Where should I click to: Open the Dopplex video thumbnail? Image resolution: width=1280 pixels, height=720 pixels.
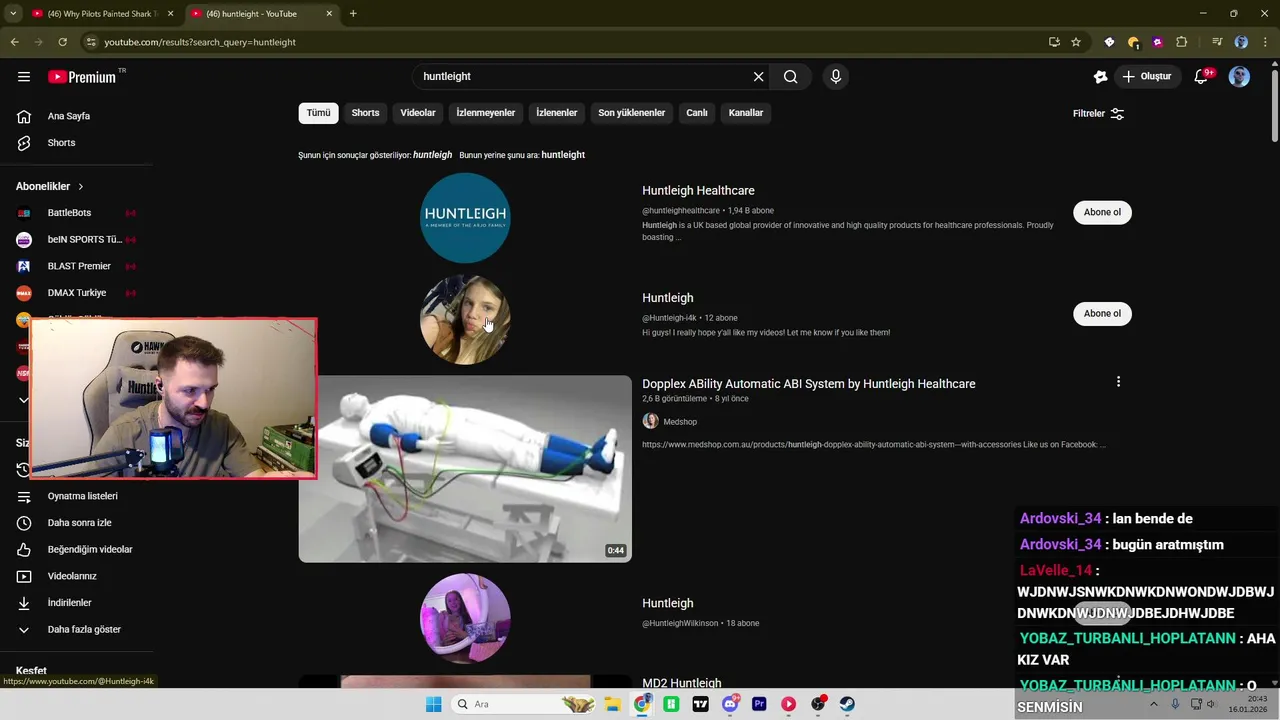(x=465, y=469)
